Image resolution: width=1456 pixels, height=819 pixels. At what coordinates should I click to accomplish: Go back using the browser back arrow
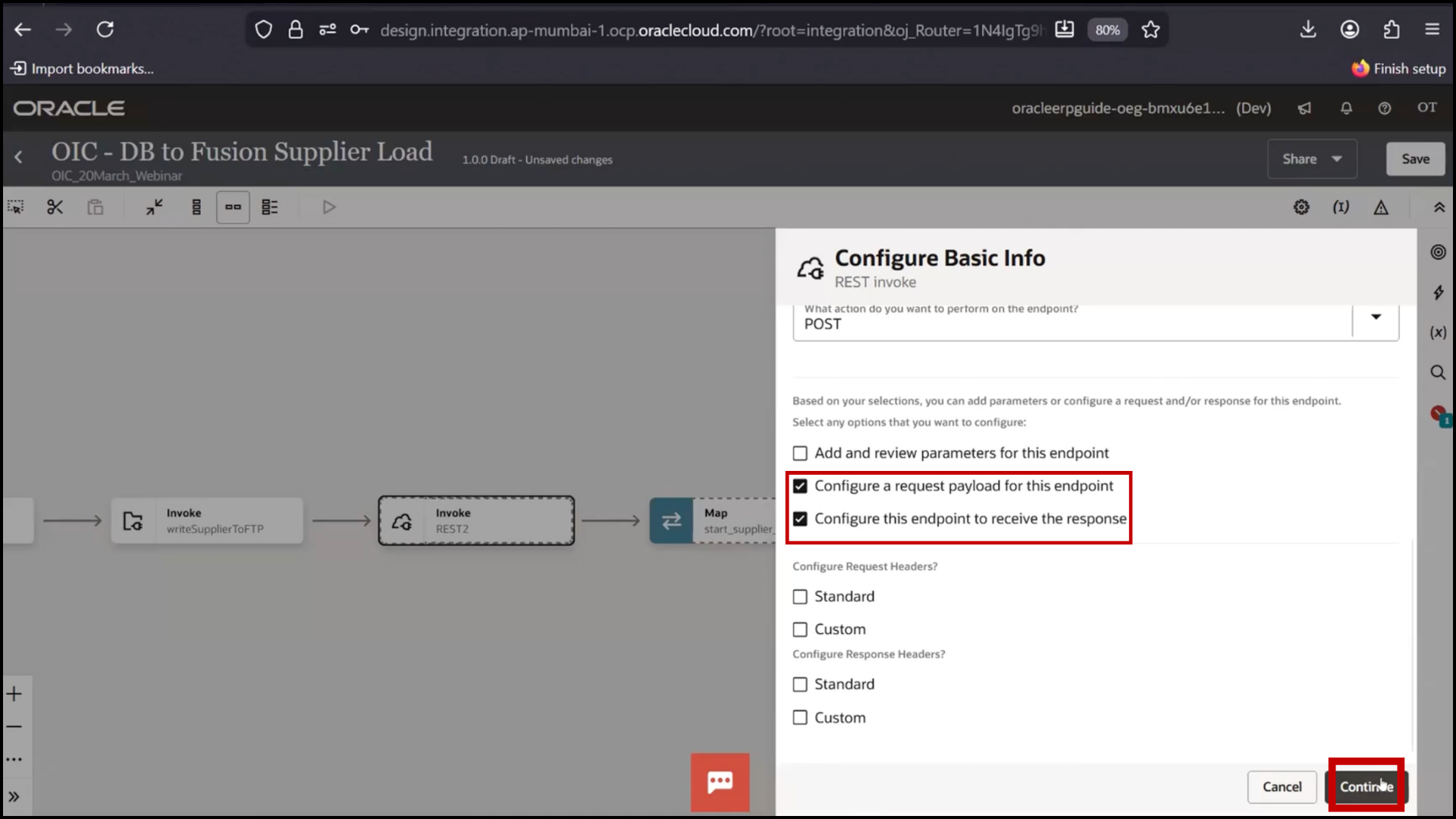pyautogui.click(x=23, y=30)
